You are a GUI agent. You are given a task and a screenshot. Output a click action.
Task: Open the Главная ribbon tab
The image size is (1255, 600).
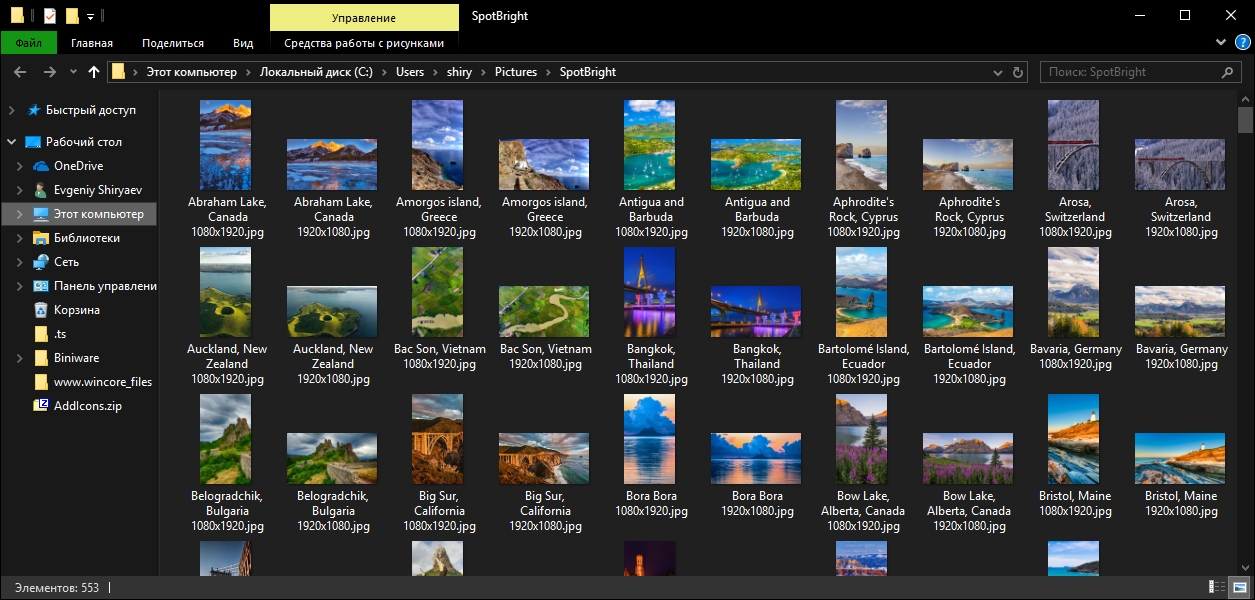coord(92,43)
